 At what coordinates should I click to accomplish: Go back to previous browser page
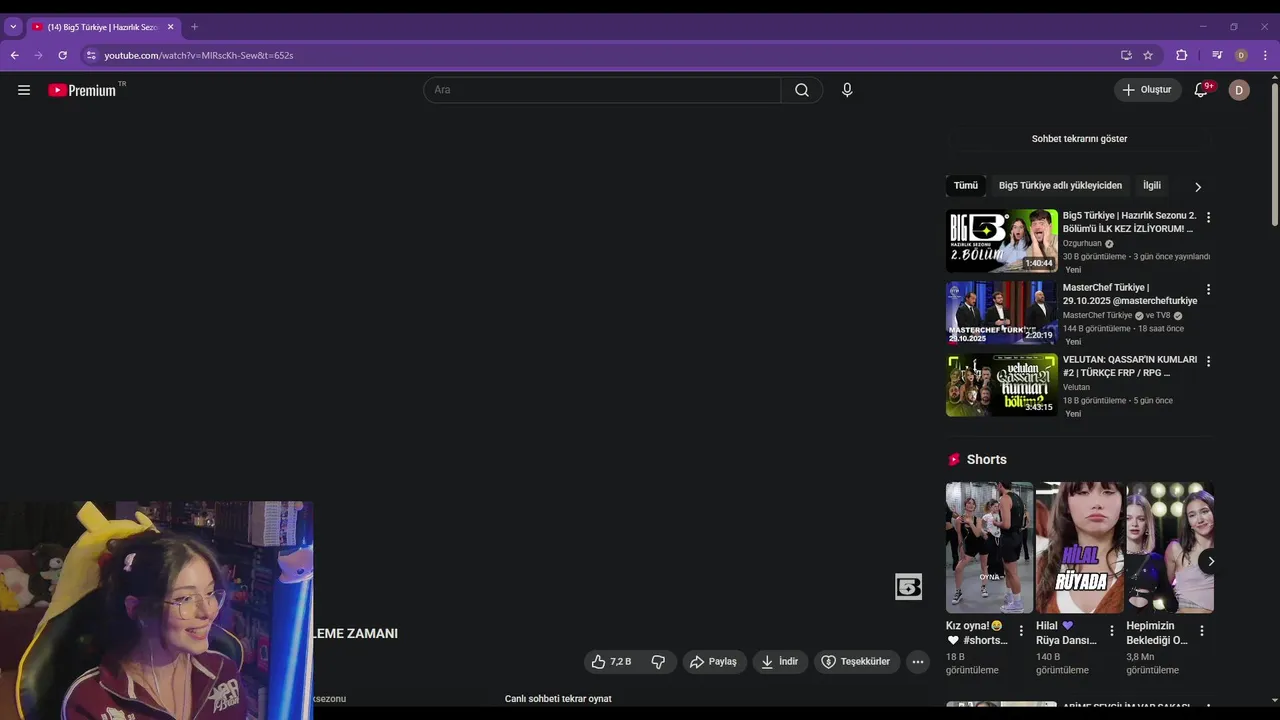[14, 55]
